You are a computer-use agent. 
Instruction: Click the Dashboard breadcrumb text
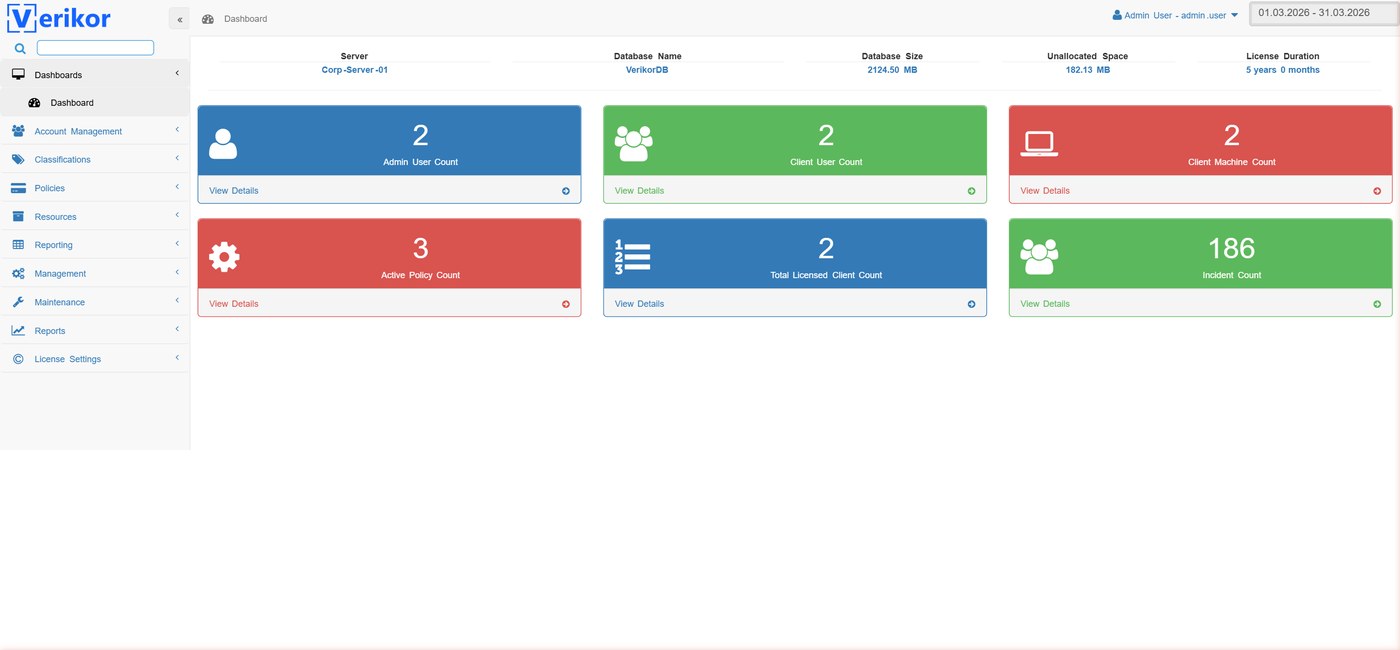pos(245,19)
